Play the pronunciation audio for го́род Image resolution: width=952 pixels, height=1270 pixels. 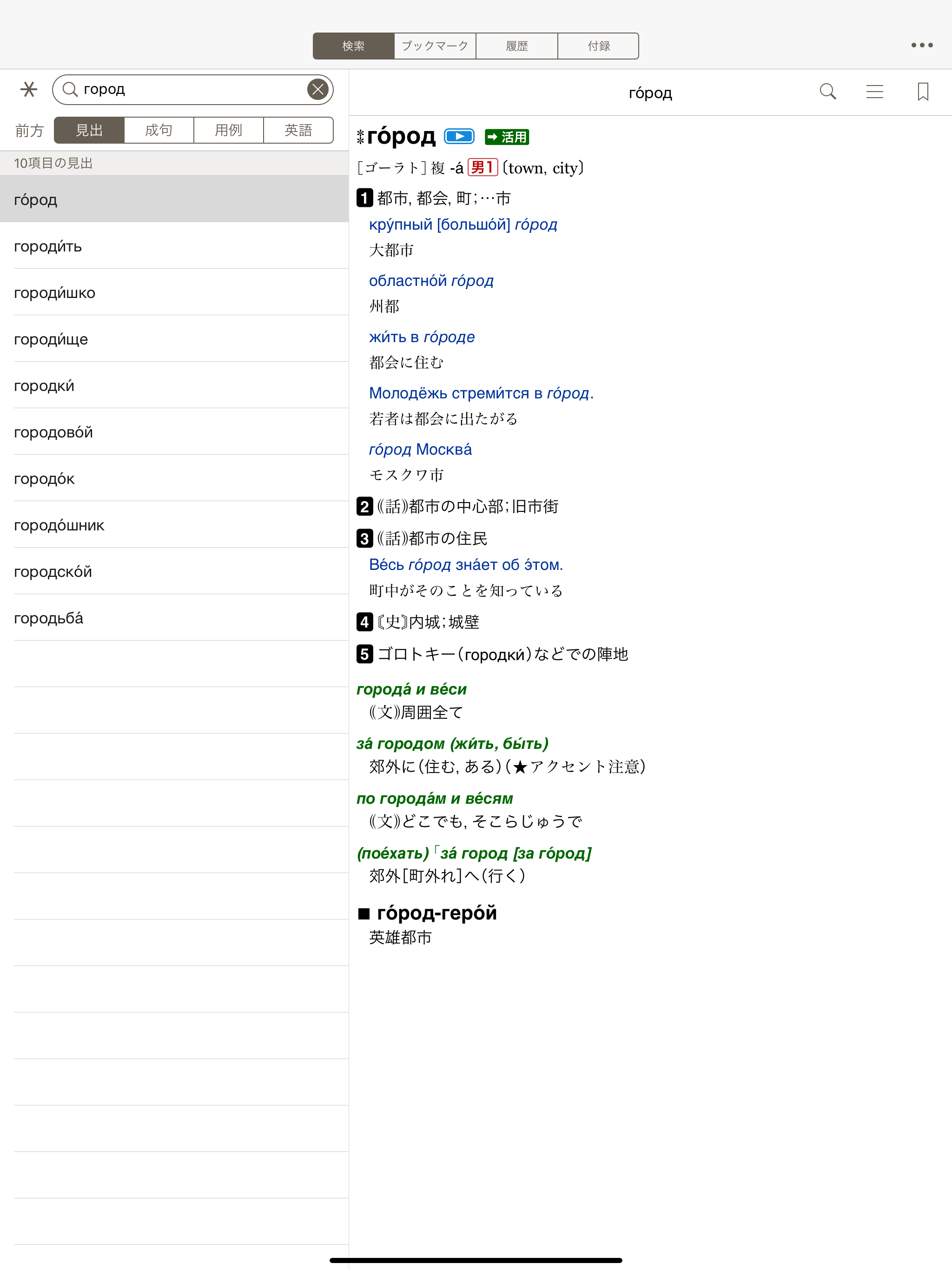(x=459, y=137)
